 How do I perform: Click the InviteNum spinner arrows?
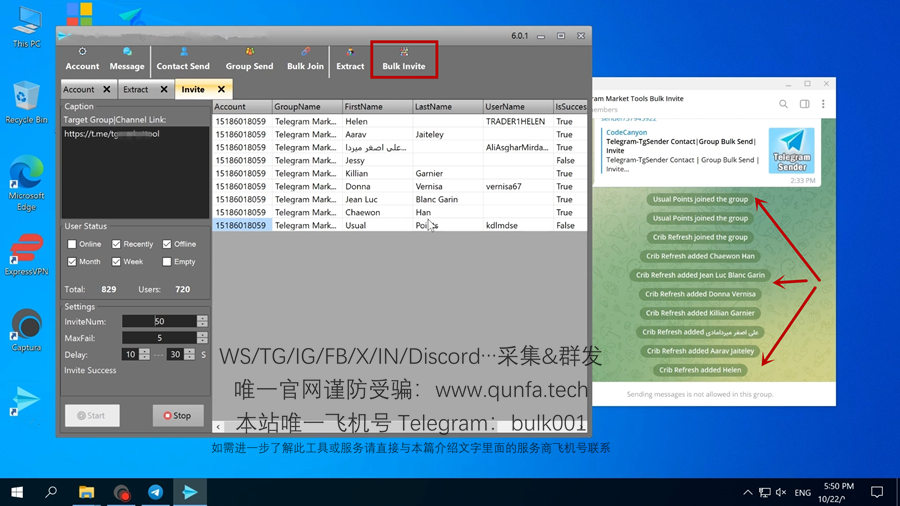coord(202,321)
